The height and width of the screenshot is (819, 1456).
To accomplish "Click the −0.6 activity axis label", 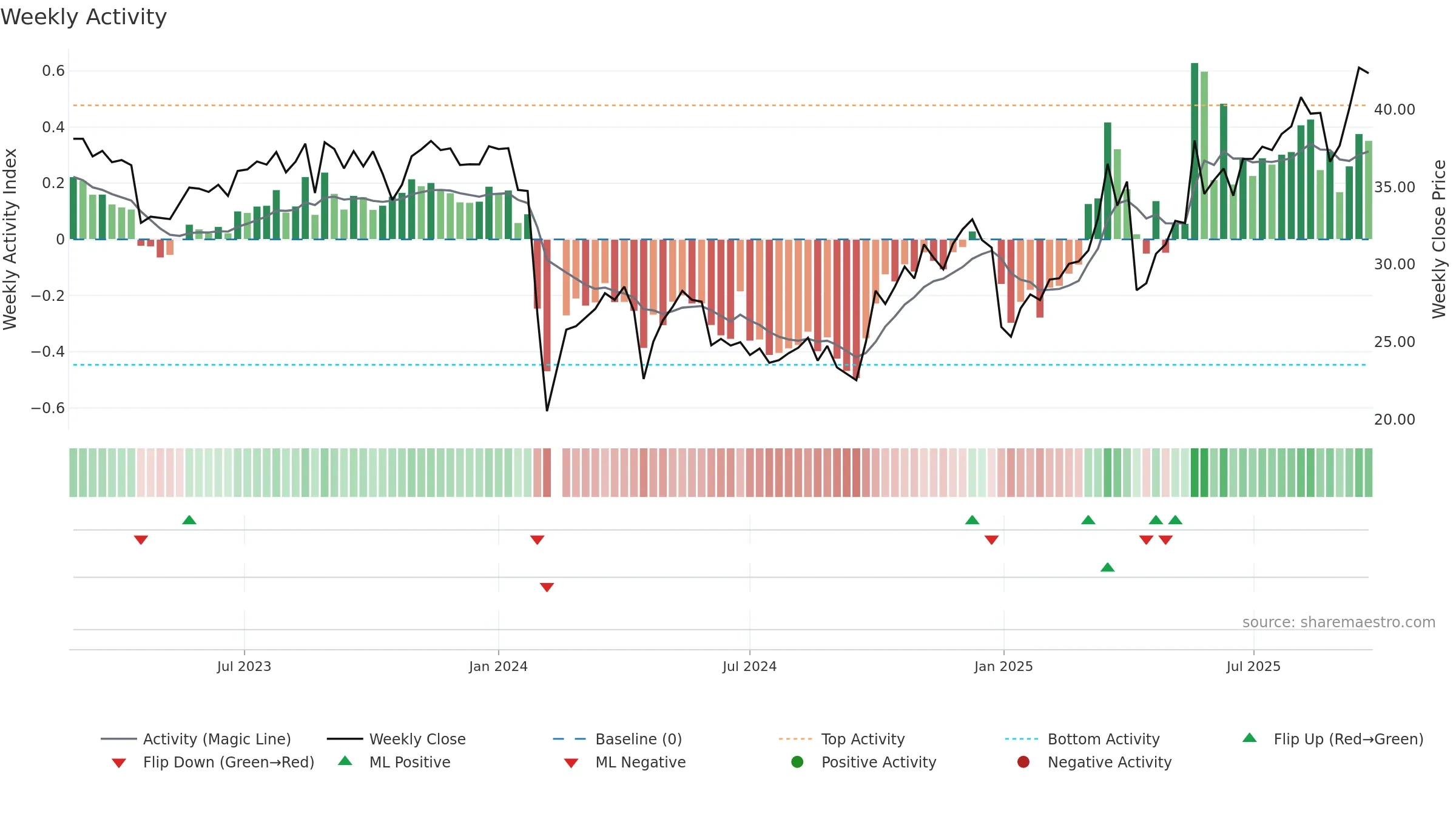I will (x=48, y=408).
